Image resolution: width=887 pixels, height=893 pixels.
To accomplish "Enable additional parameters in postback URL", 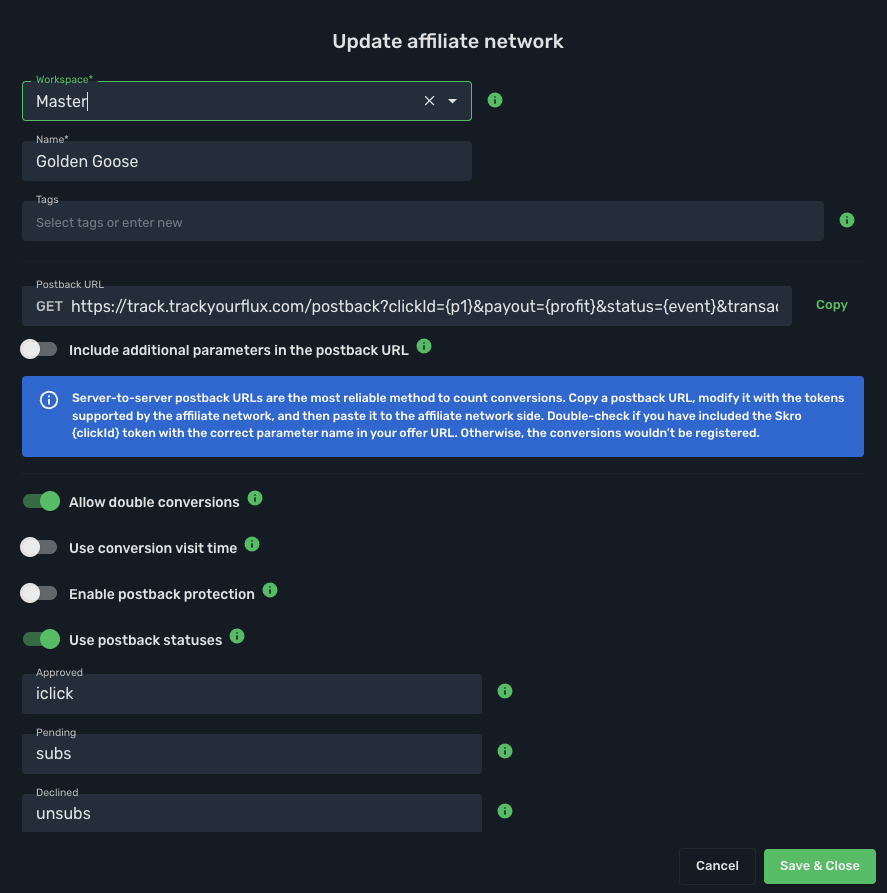I will coord(39,349).
